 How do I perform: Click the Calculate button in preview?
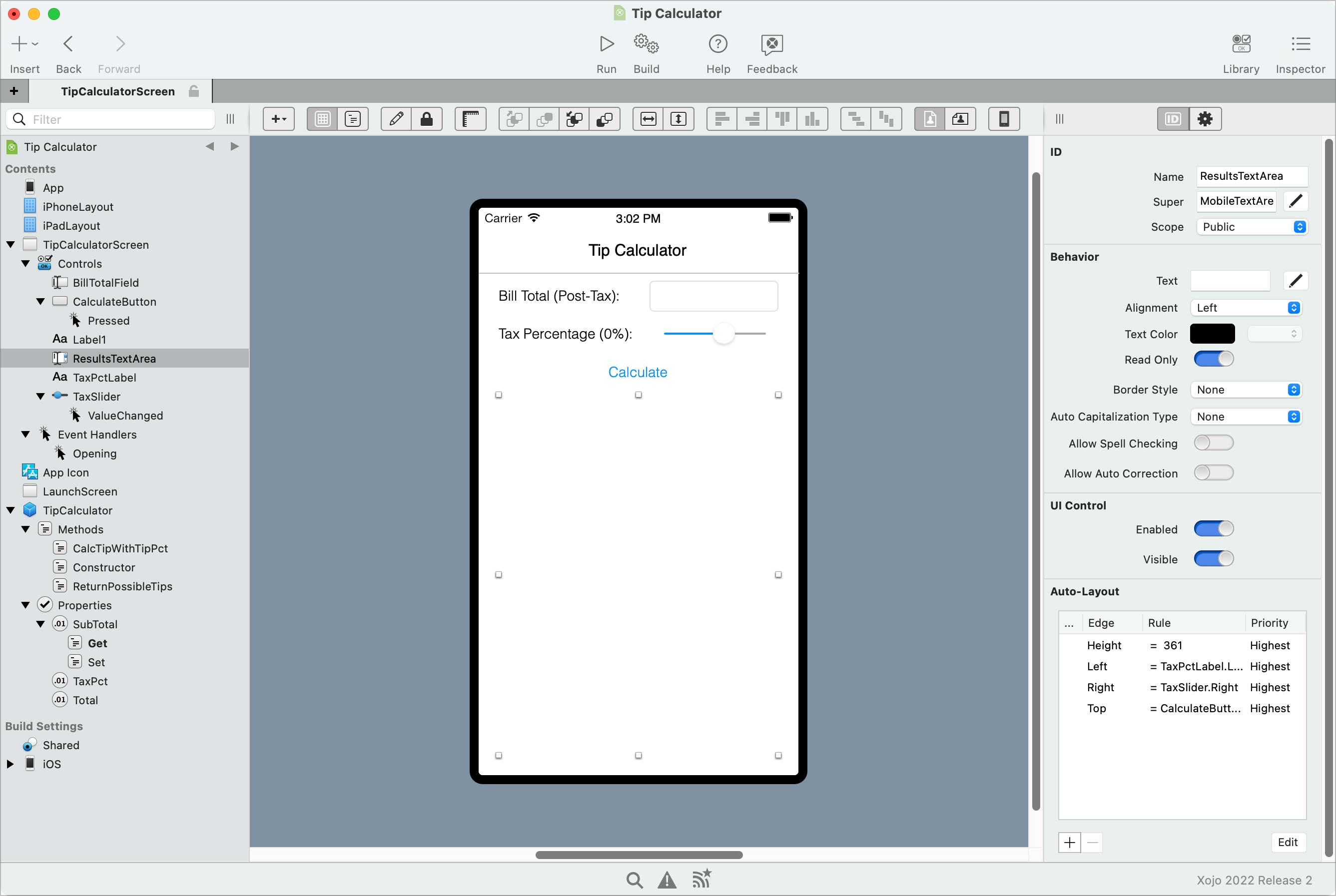638,372
